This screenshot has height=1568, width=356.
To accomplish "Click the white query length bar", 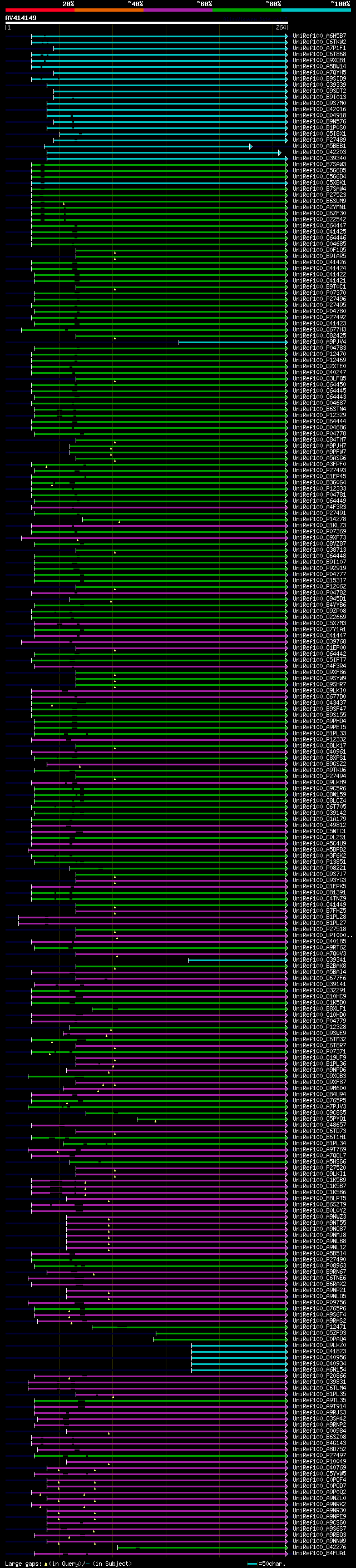I will coord(147,22).
